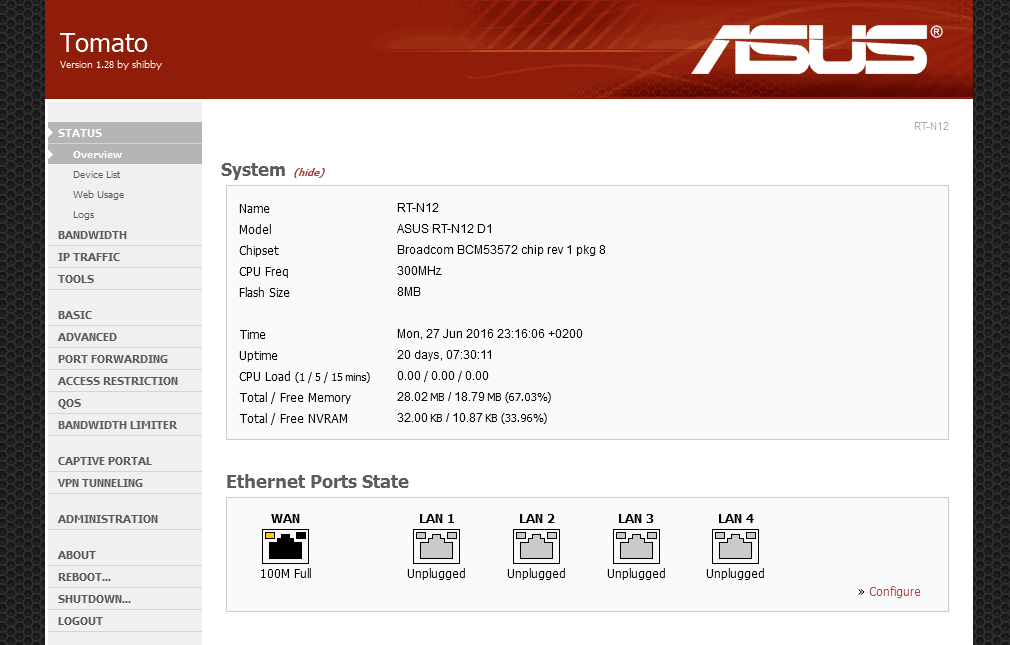Click the LAN 3 port icon
Viewport: 1010px width, 645px height.
636,546
